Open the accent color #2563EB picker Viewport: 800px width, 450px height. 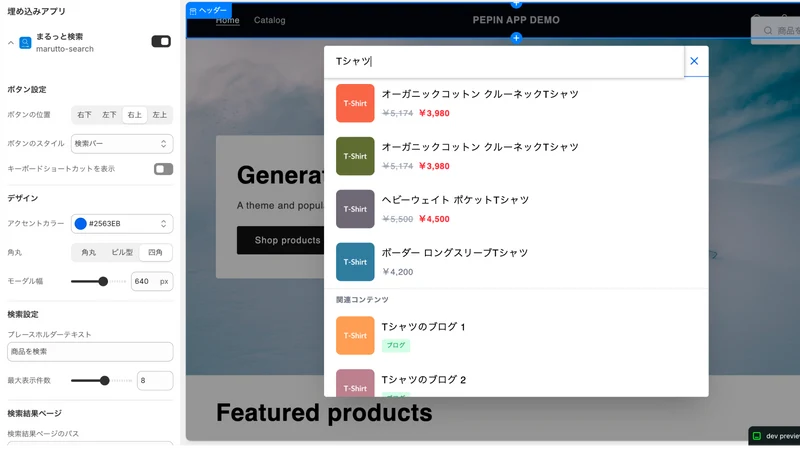coord(122,223)
